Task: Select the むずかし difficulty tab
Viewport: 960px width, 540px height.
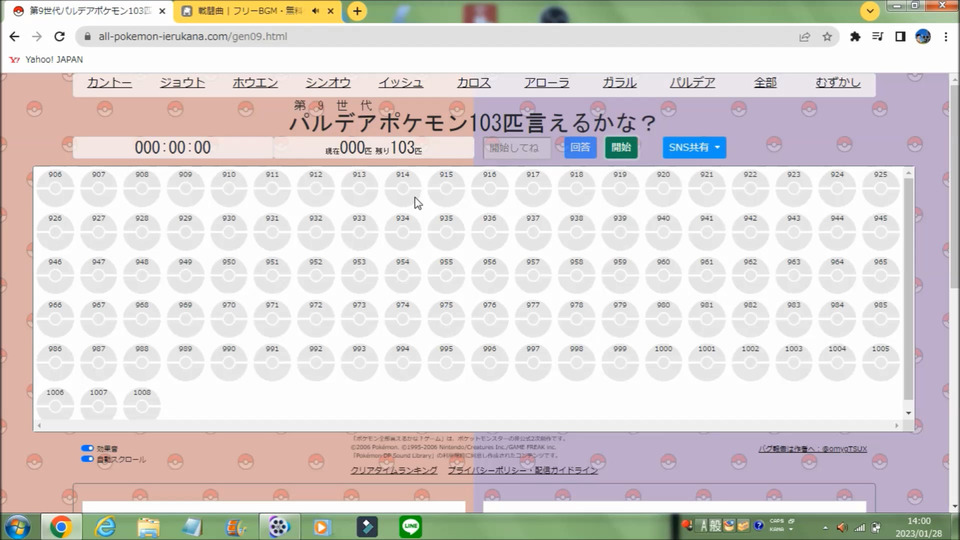Action: [838, 83]
